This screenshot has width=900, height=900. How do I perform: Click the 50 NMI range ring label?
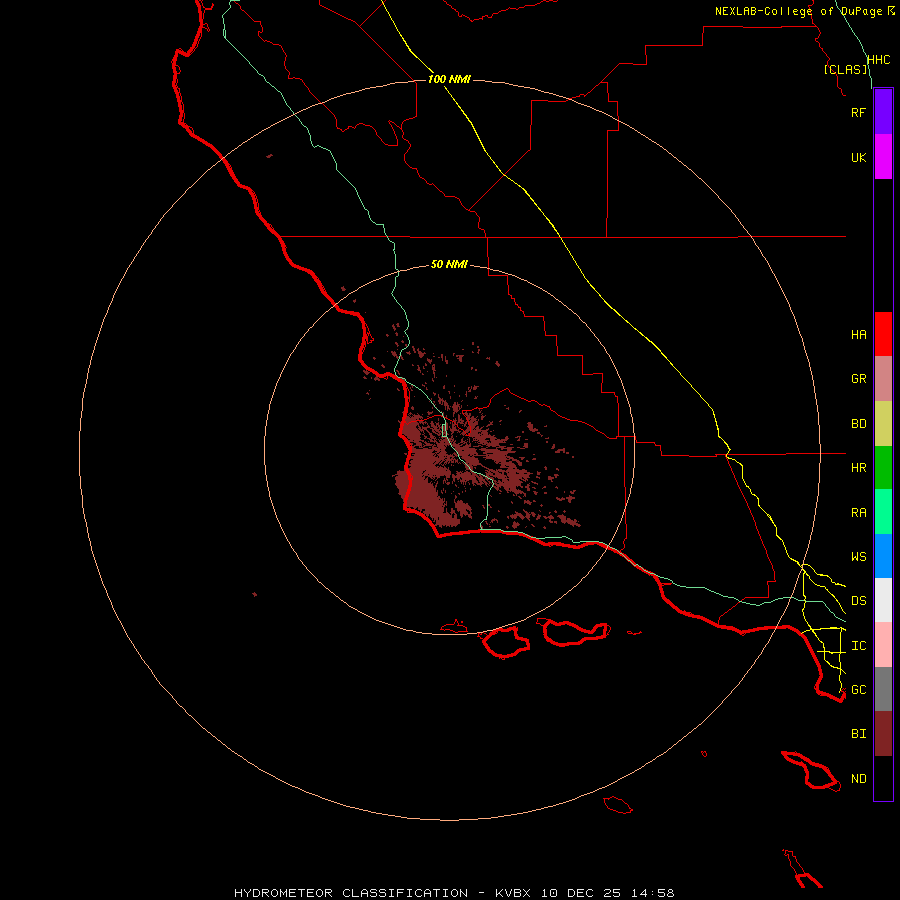[x=449, y=264]
